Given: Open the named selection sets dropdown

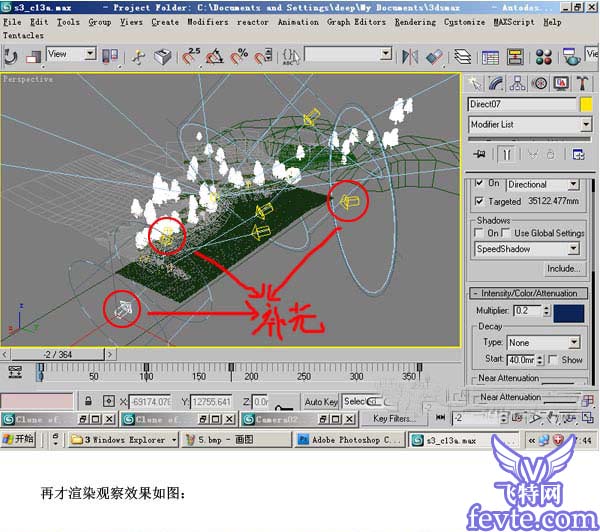Looking at the screenshot, I should pos(348,54).
